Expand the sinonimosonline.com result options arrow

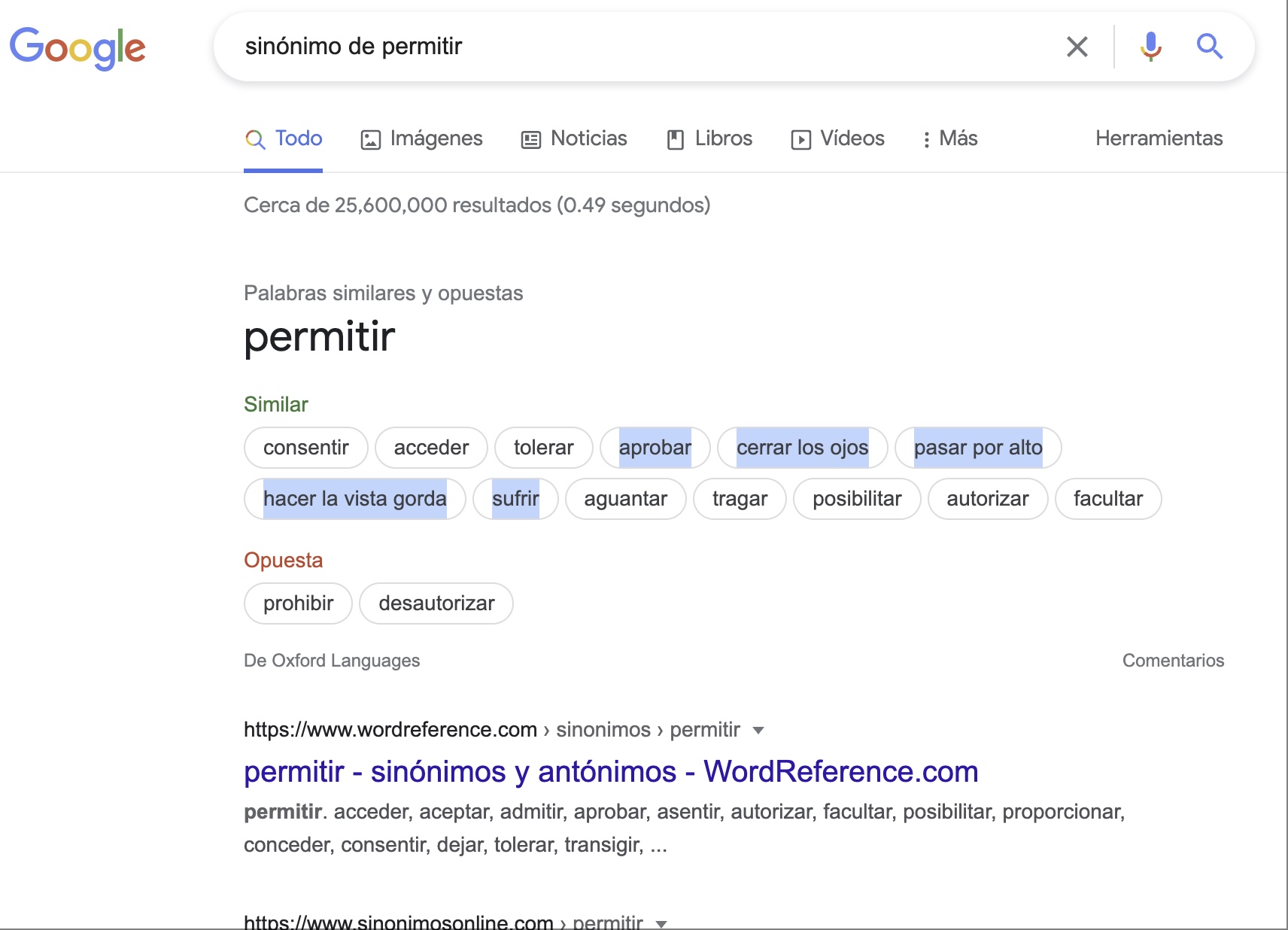(661, 923)
